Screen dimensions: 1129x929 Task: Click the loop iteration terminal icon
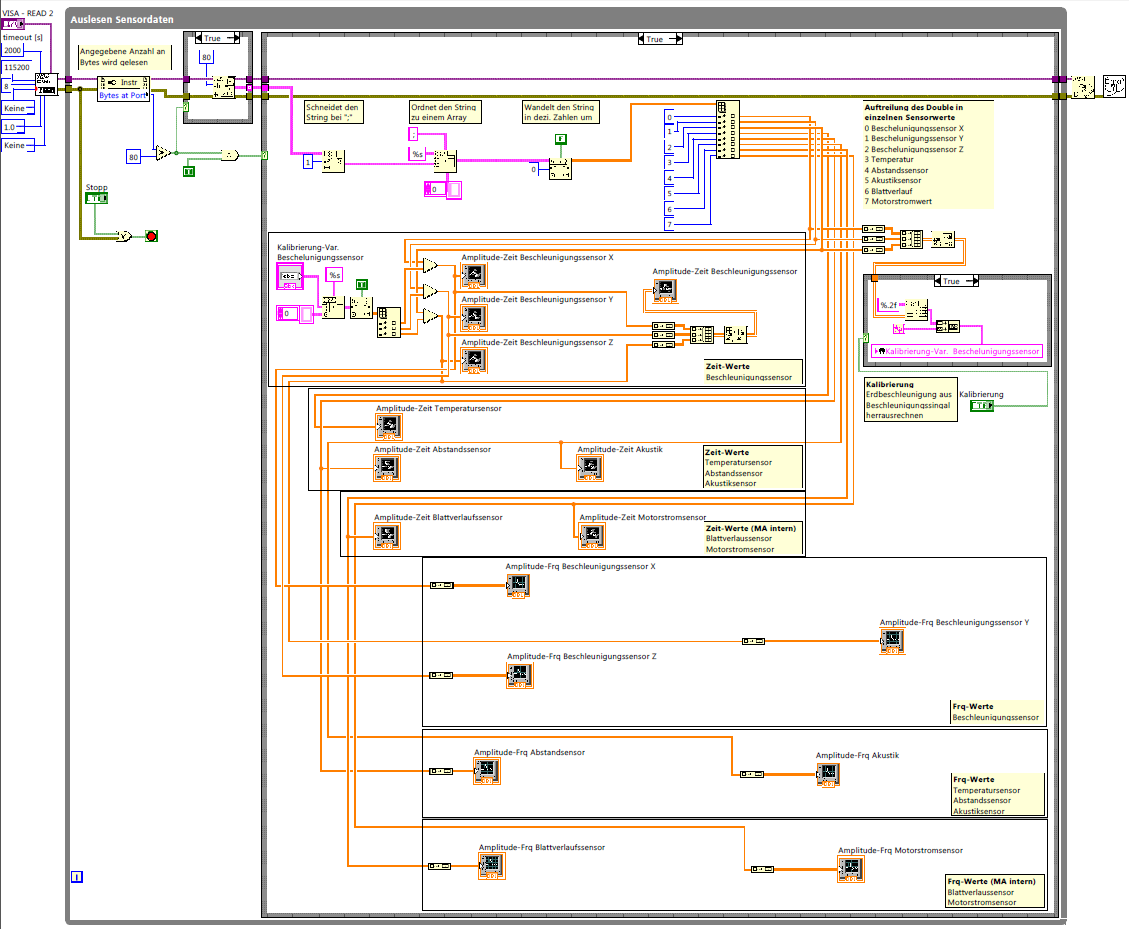click(x=77, y=876)
